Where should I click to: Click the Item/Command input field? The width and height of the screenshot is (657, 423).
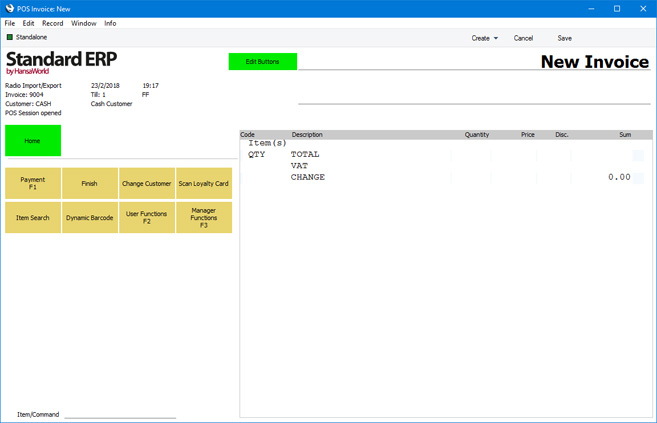[120, 414]
